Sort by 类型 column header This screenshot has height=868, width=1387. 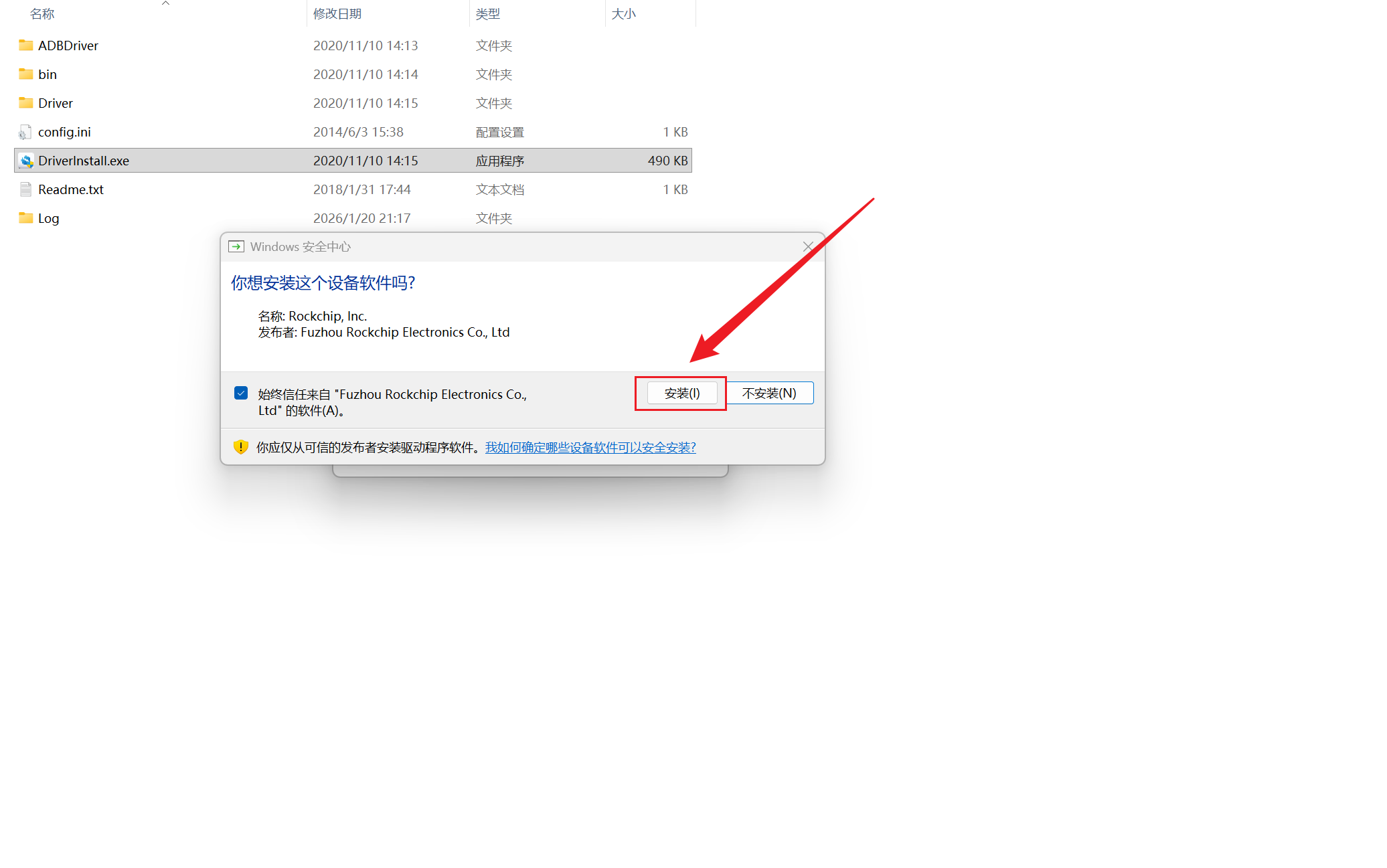point(488,14)
